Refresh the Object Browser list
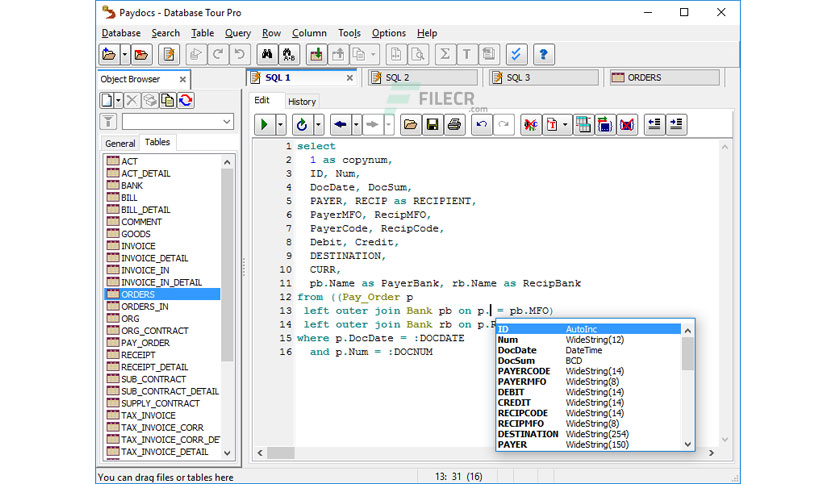This screenshot has height=484, width=836. pyautogui.click(x=186, y=100)
